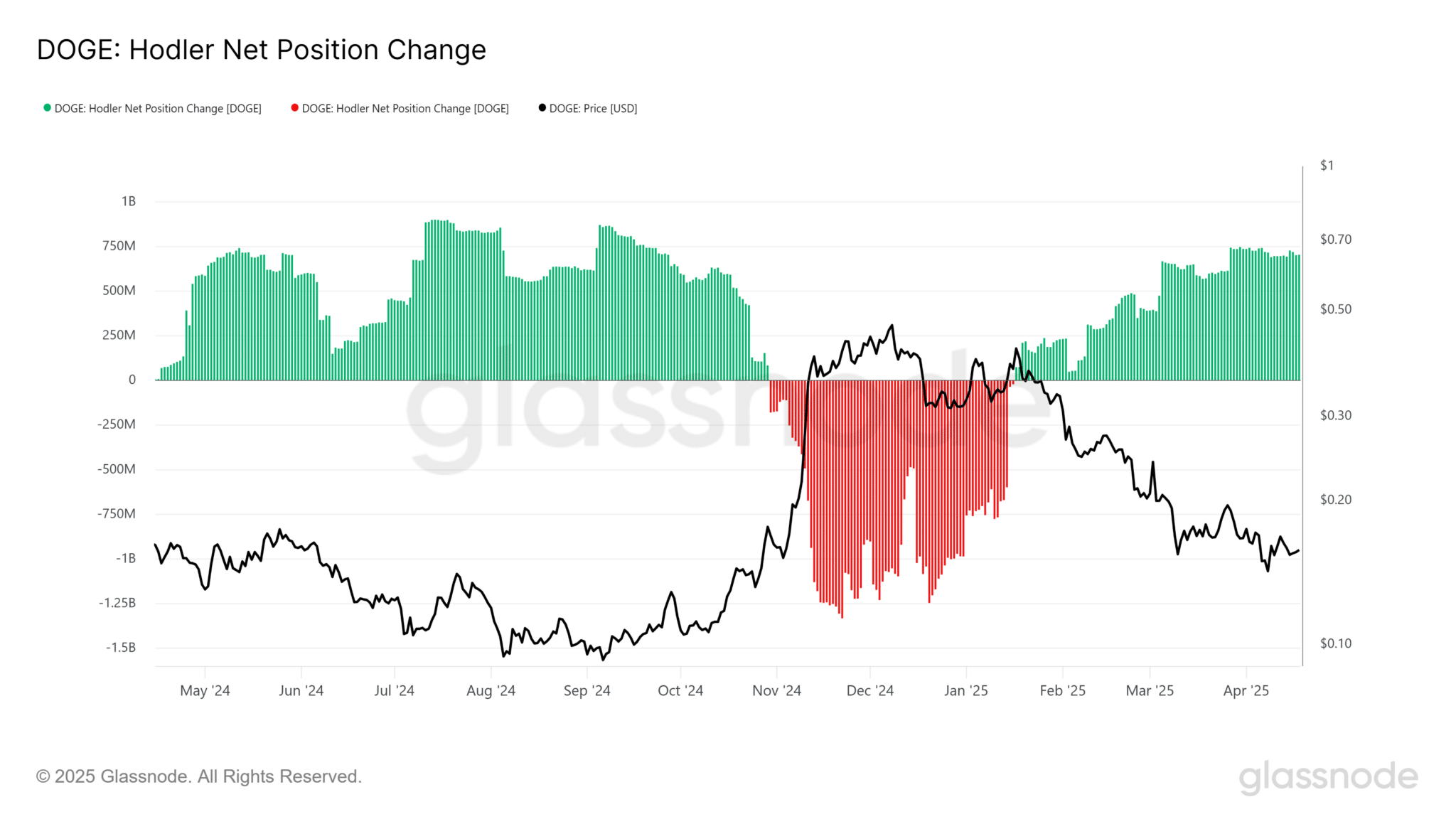Click the $0.30 price axis label

point(1335,415)
